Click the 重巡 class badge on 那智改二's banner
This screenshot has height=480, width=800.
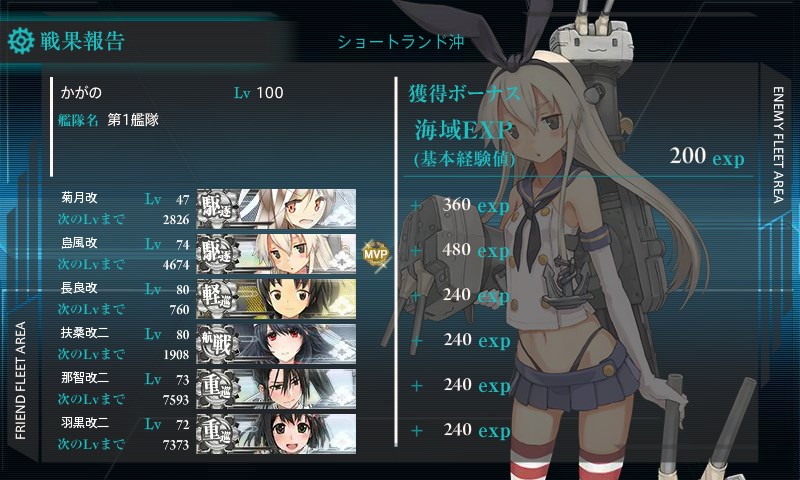click(x=218, y=388)
